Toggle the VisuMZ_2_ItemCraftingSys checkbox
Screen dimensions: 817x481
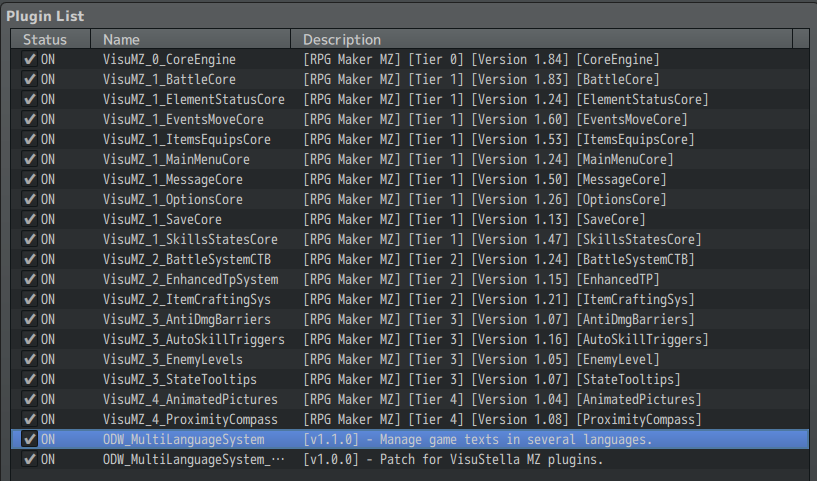click(x=30, y=299)
